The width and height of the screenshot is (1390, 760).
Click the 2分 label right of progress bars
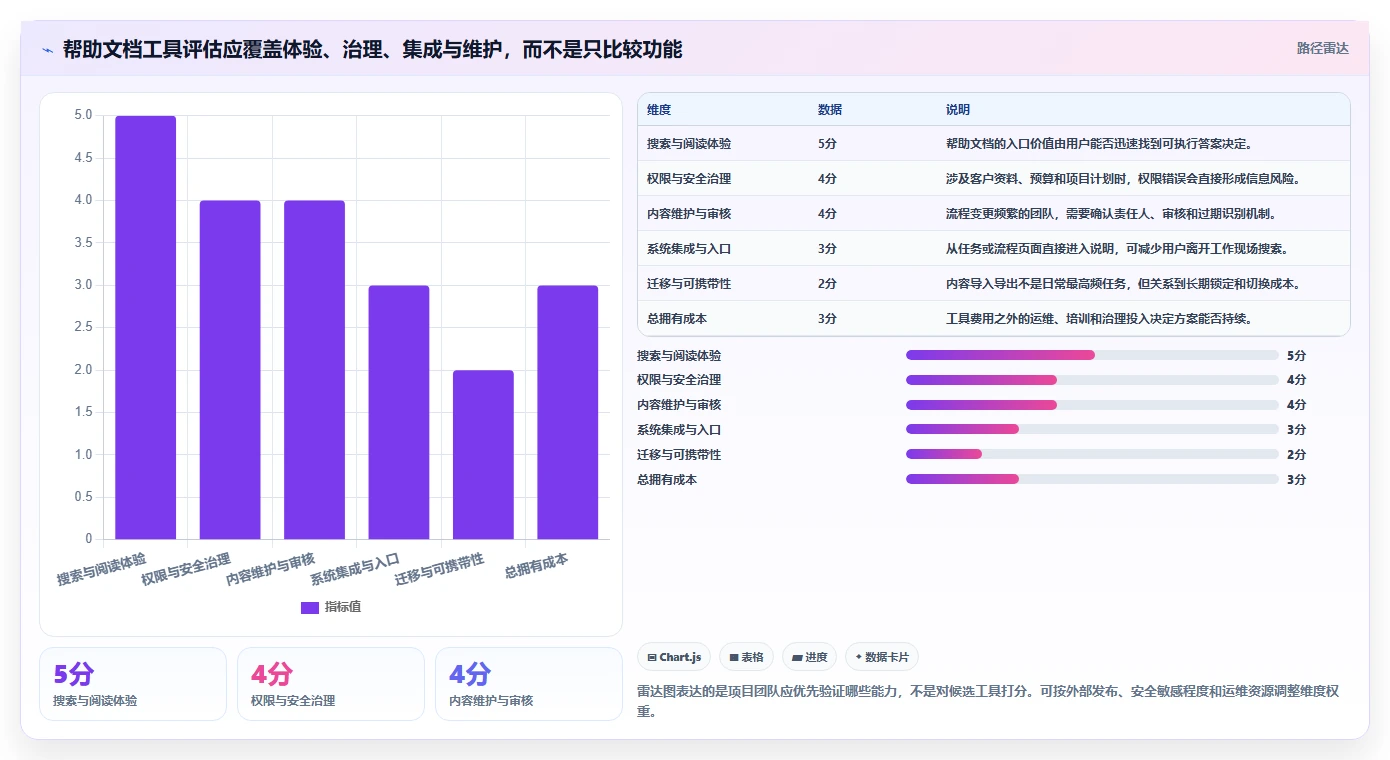[1296, 454]
